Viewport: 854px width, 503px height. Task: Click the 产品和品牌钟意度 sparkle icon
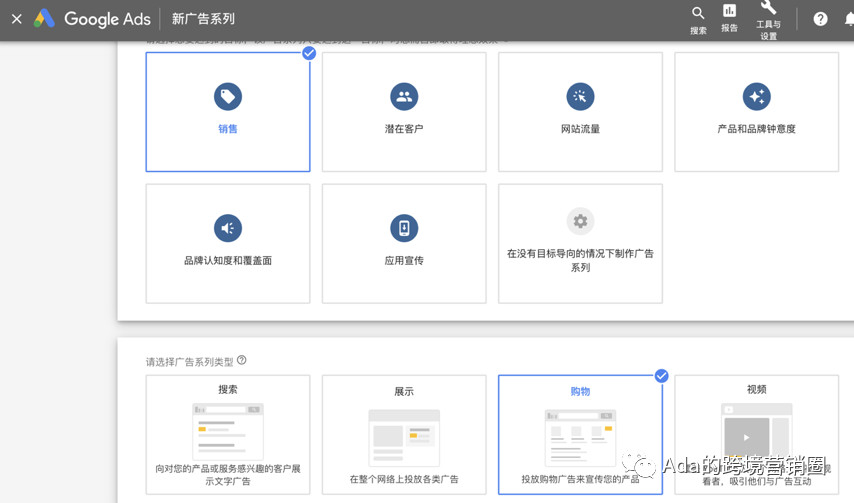[x=757, y=96]
